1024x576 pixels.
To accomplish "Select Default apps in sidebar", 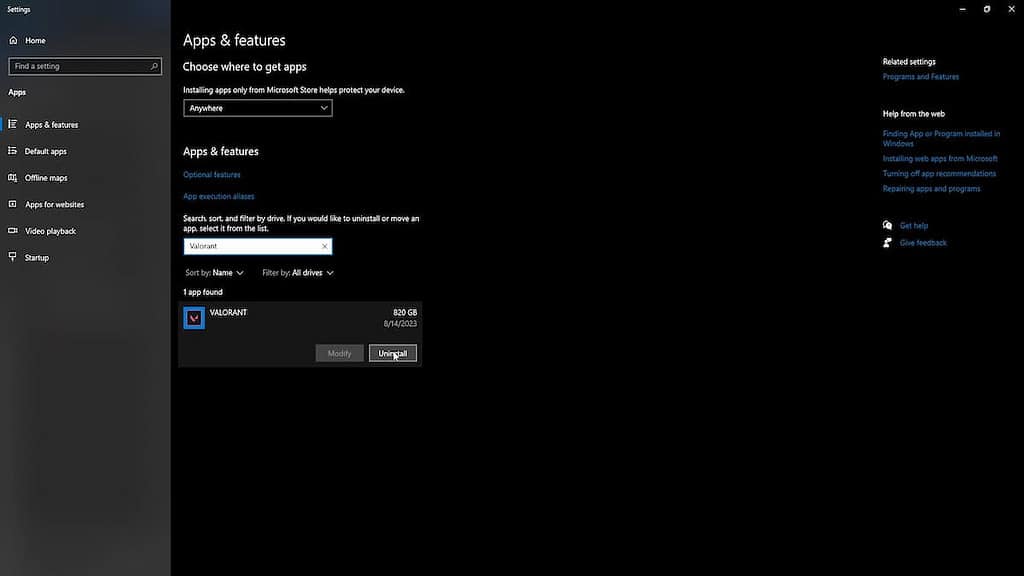I will (85, 152).
